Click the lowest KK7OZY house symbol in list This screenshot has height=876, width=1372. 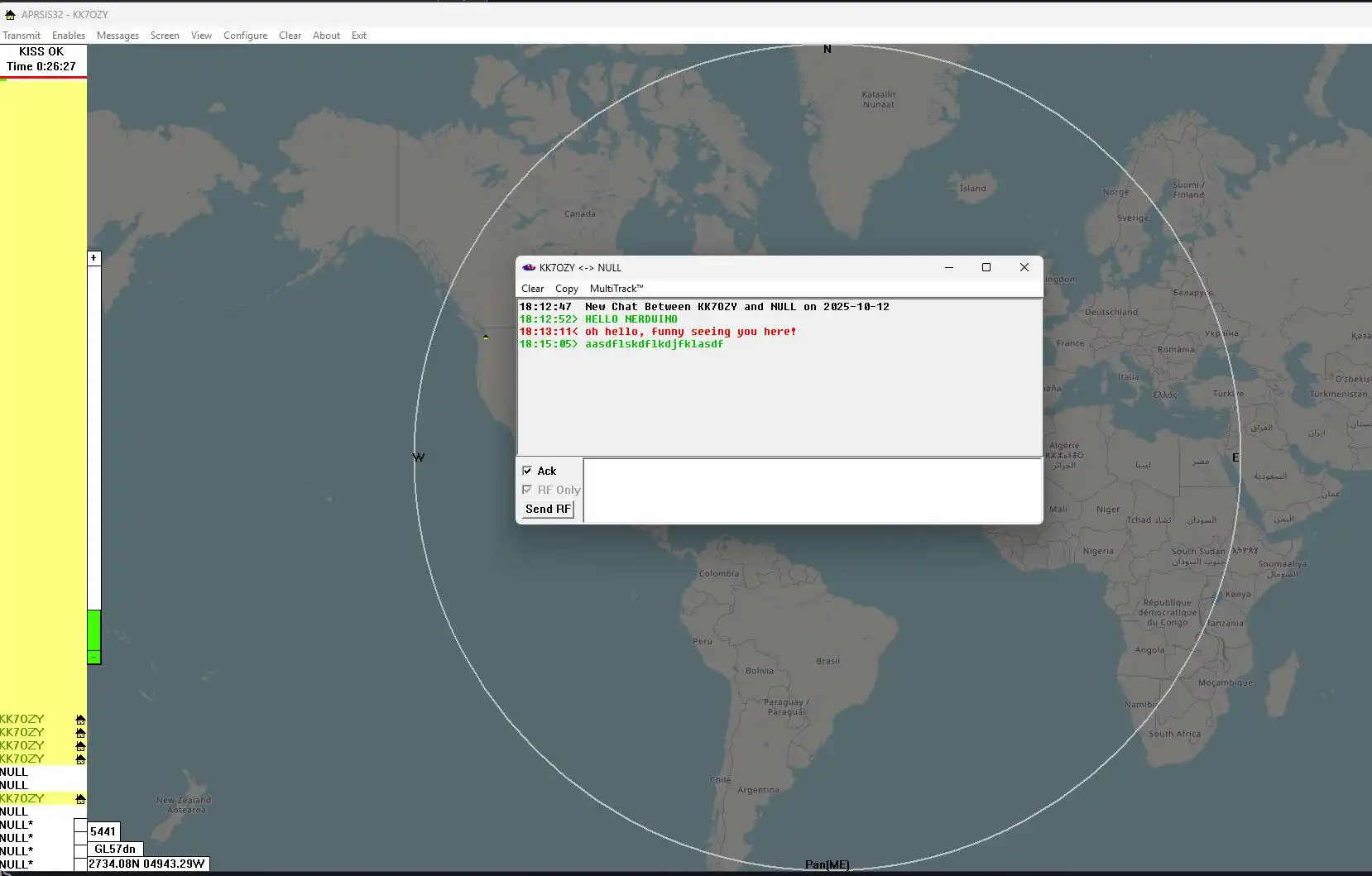coord(80,799)
